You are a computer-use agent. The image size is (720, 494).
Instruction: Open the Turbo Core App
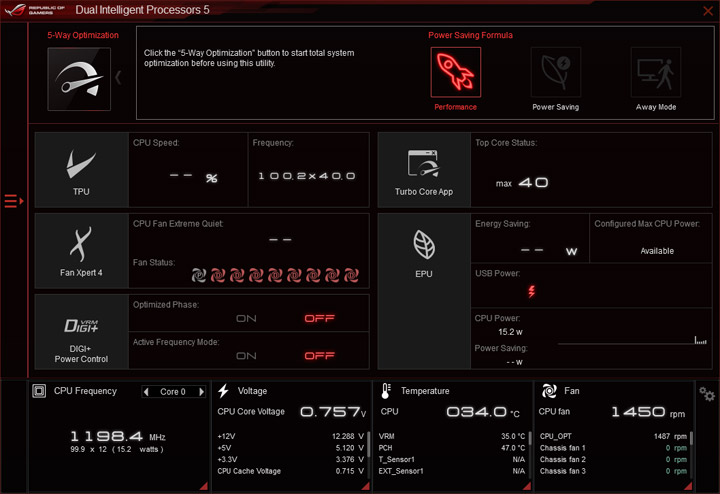424,170
